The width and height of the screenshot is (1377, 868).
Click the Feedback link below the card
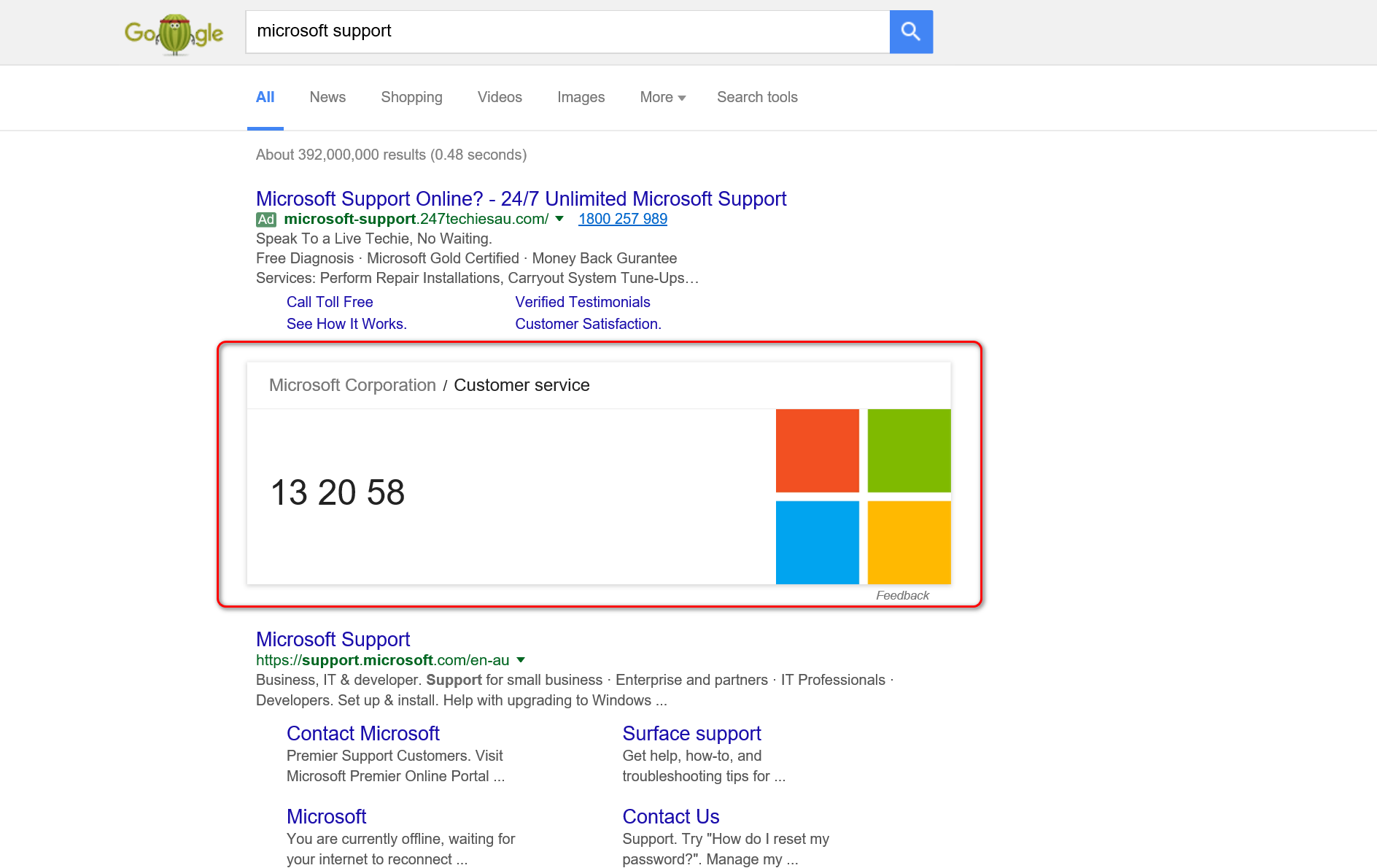tap(902, 595)
